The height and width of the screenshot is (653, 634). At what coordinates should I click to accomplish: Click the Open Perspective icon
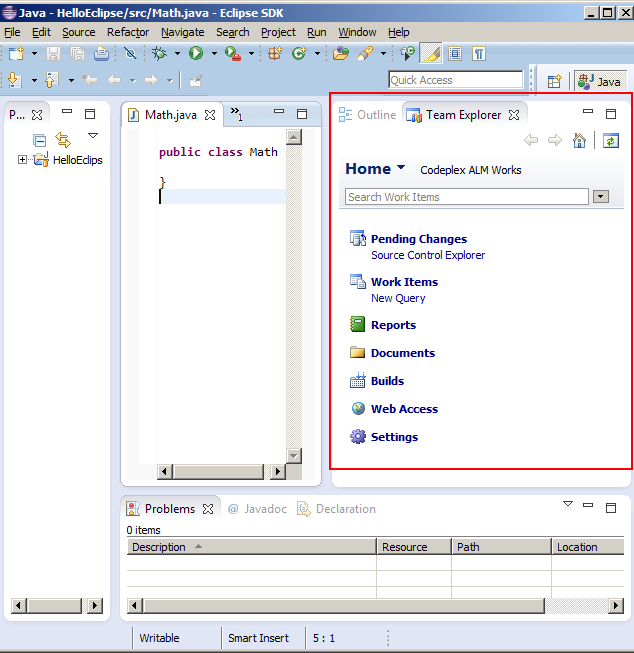click(554, 82)
